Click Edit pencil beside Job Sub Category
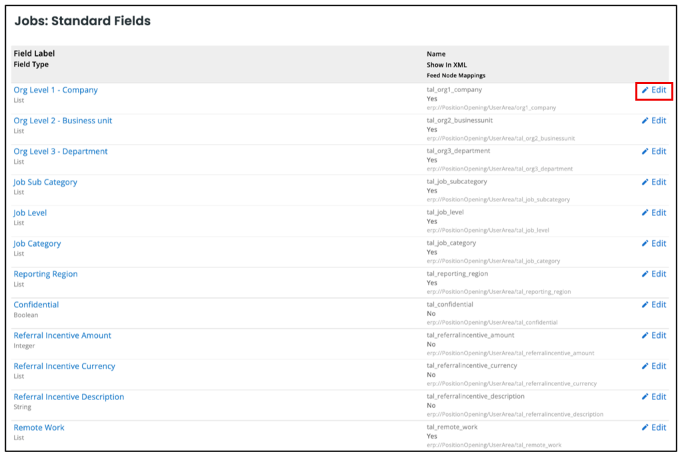This screenshot has height=455, width=681. pyautogui.click(x=654, y=182)
